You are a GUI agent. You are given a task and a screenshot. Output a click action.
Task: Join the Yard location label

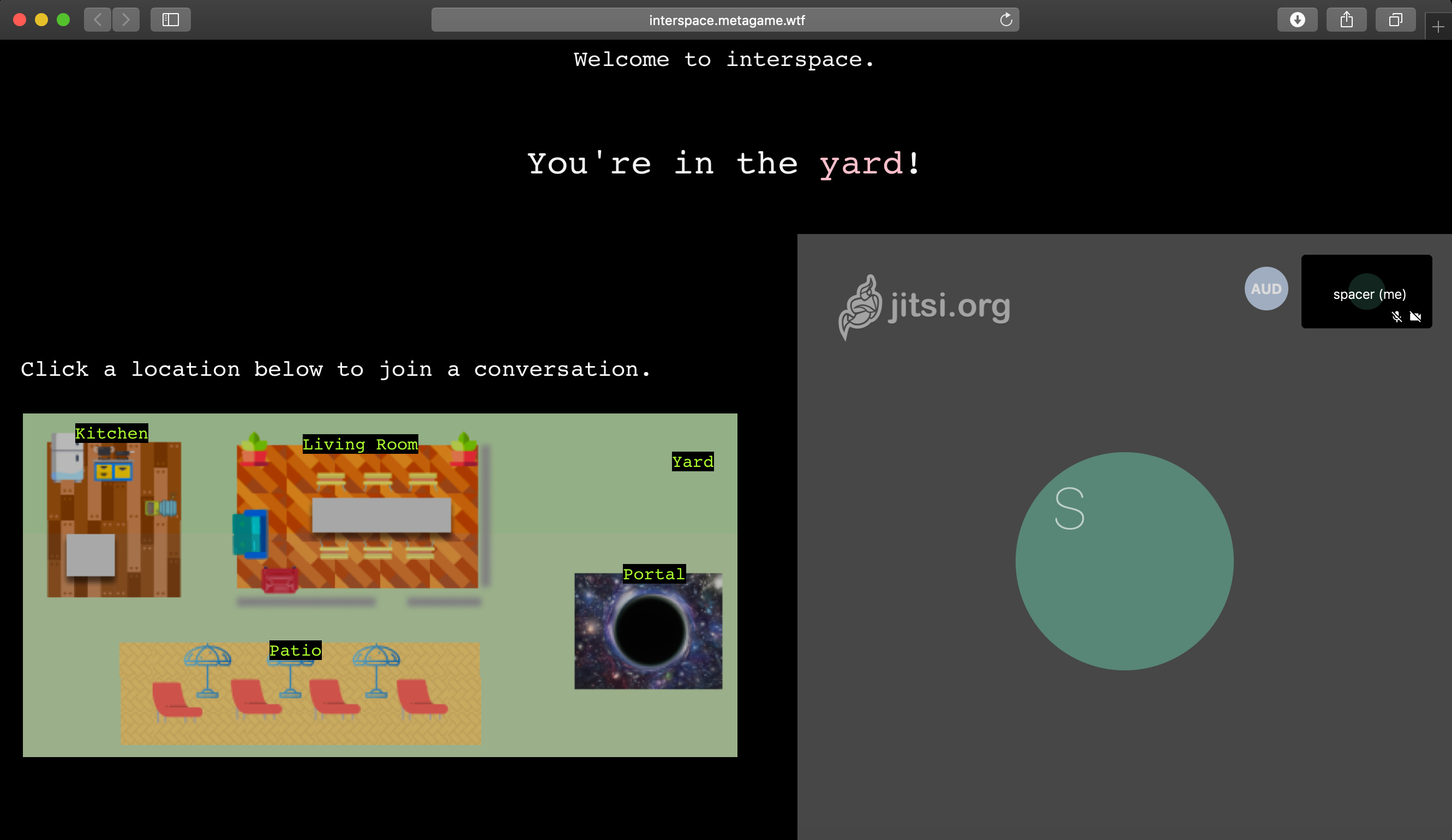[693, 461]
